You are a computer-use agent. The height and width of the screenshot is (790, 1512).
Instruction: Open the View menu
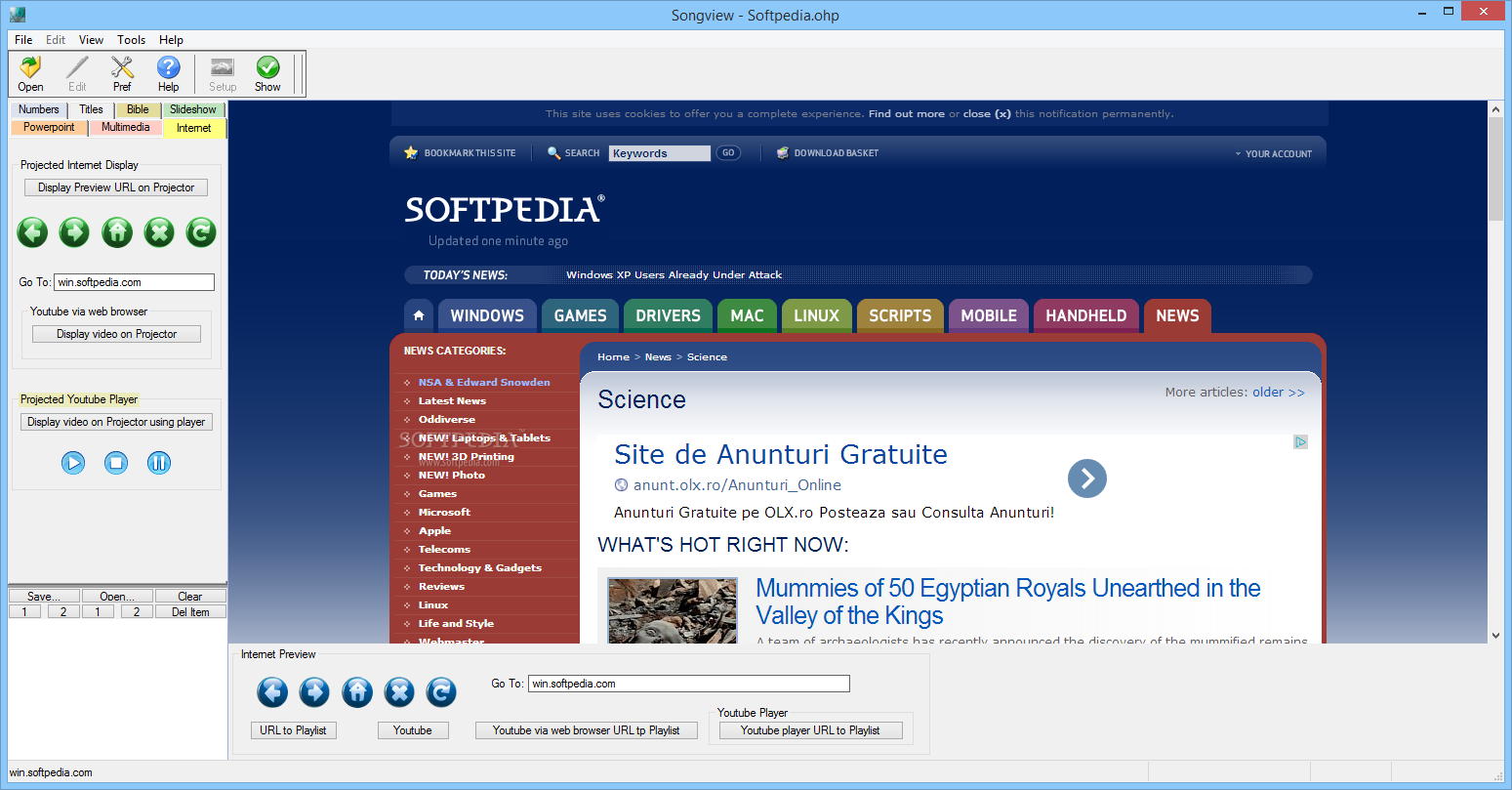pyautogui.click(x=91, y=40)
